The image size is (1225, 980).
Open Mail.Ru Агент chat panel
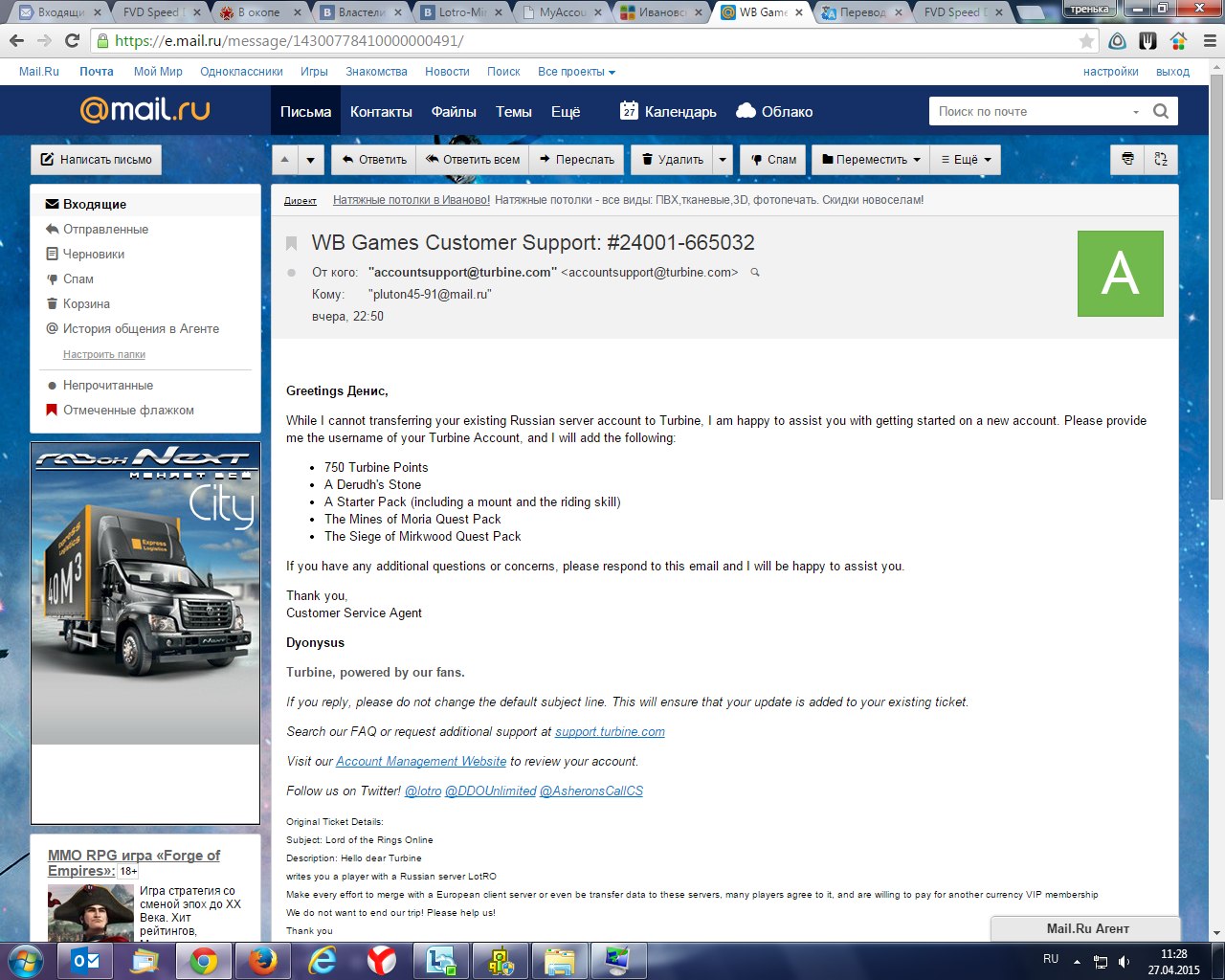1086,928
